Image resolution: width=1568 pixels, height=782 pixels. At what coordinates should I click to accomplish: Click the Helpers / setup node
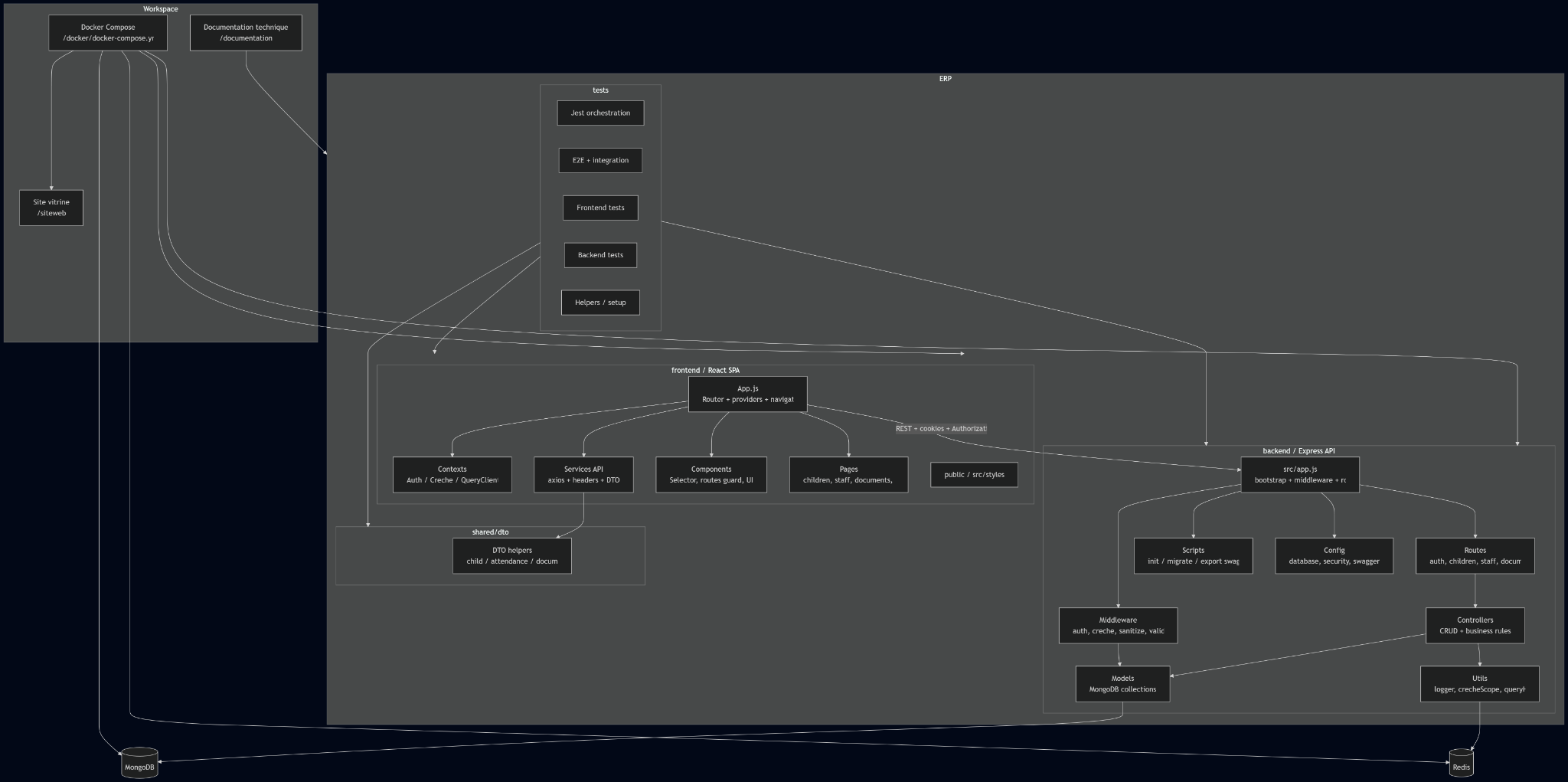tap(600, 303)
